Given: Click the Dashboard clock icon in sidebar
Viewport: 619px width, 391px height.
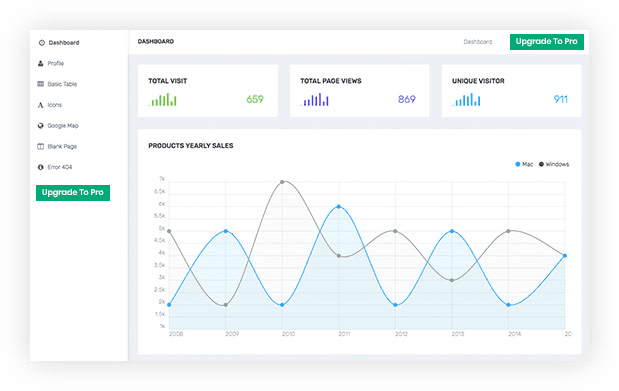Looking at the screenshot, I should (42, 43).
